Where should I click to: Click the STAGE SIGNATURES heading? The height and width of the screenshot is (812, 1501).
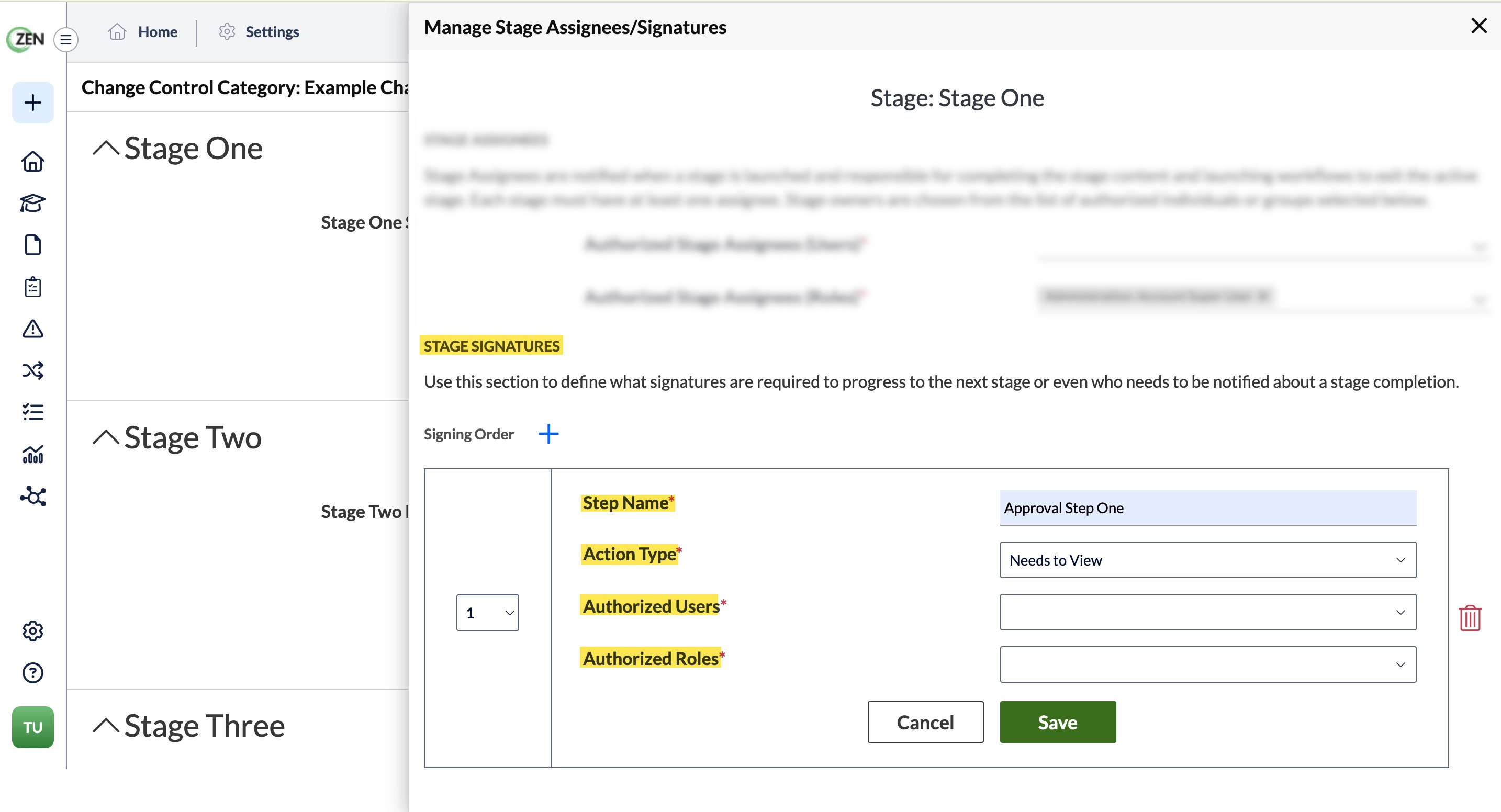tap(491, 346)
